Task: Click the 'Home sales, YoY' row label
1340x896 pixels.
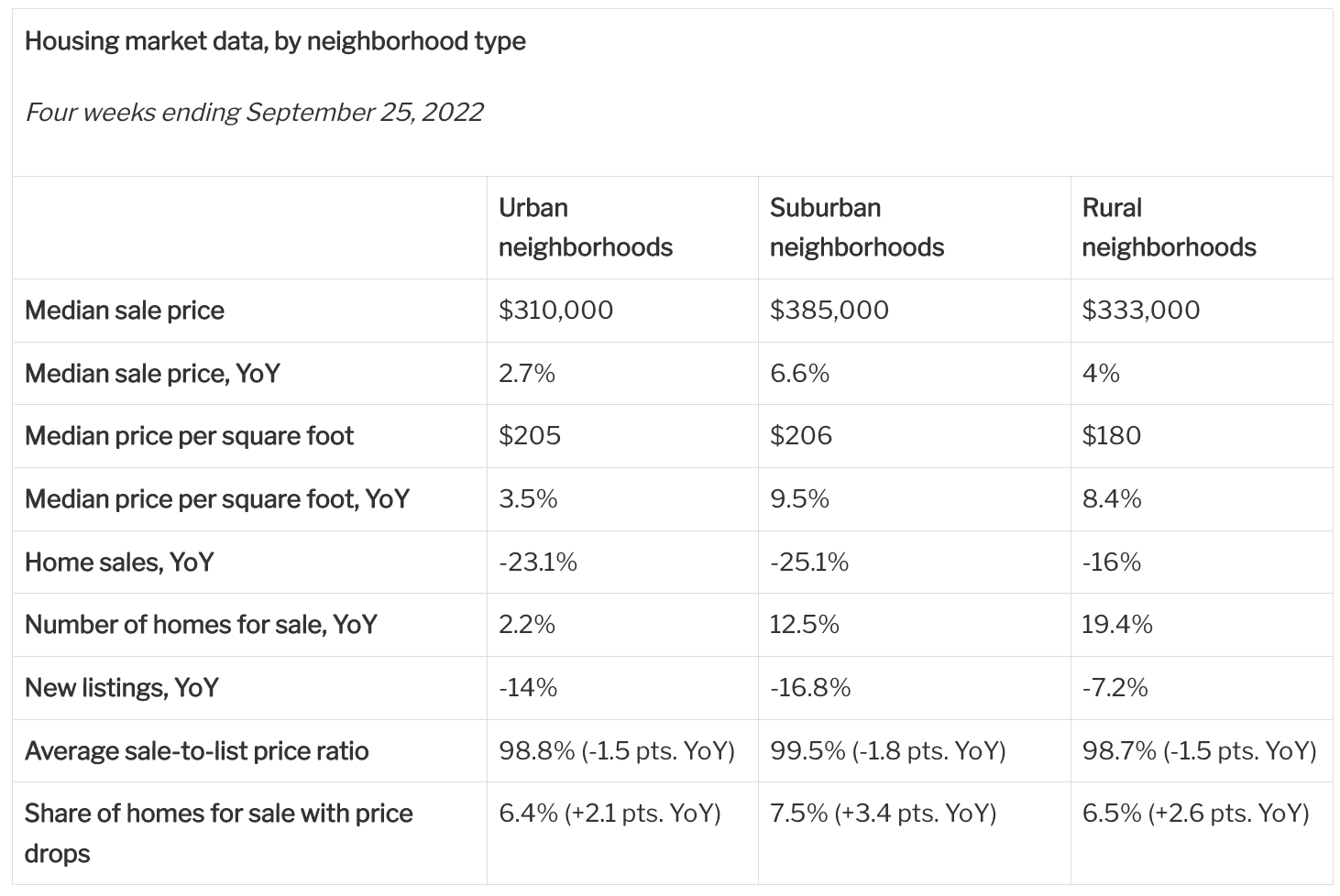Action: pyautogui.click(x=119, y=562)
